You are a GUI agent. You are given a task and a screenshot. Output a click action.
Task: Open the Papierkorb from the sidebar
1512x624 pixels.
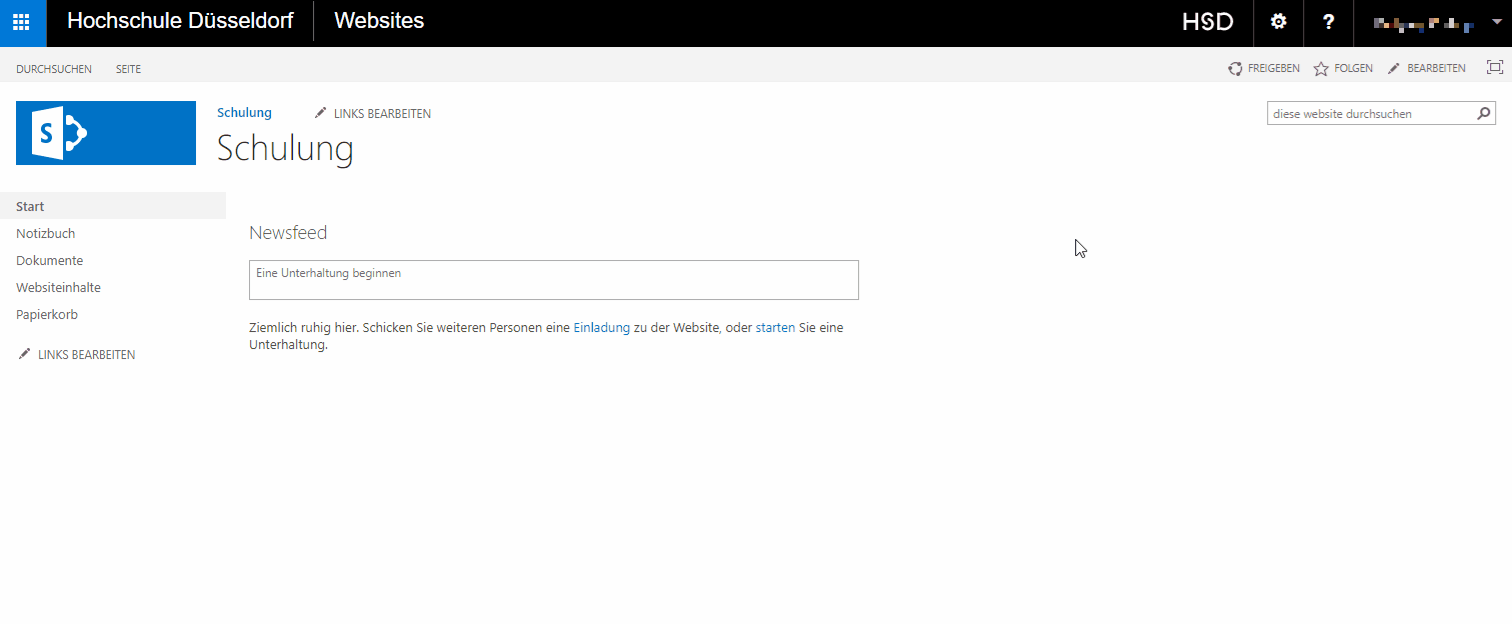point(46,314)
